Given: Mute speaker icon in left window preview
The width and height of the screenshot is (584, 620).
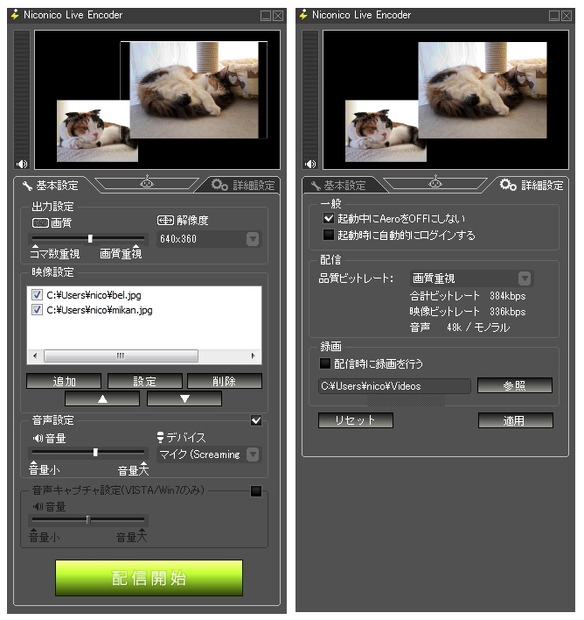Looking at the screenshot, I should point(22,164).
